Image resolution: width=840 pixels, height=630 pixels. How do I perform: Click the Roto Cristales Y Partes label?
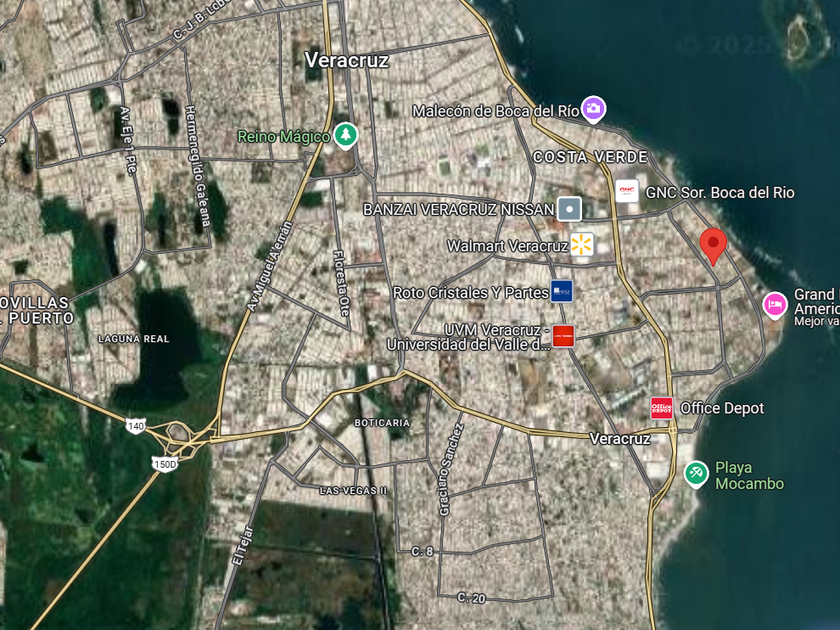pyautogui.click(x=470, y=292)
